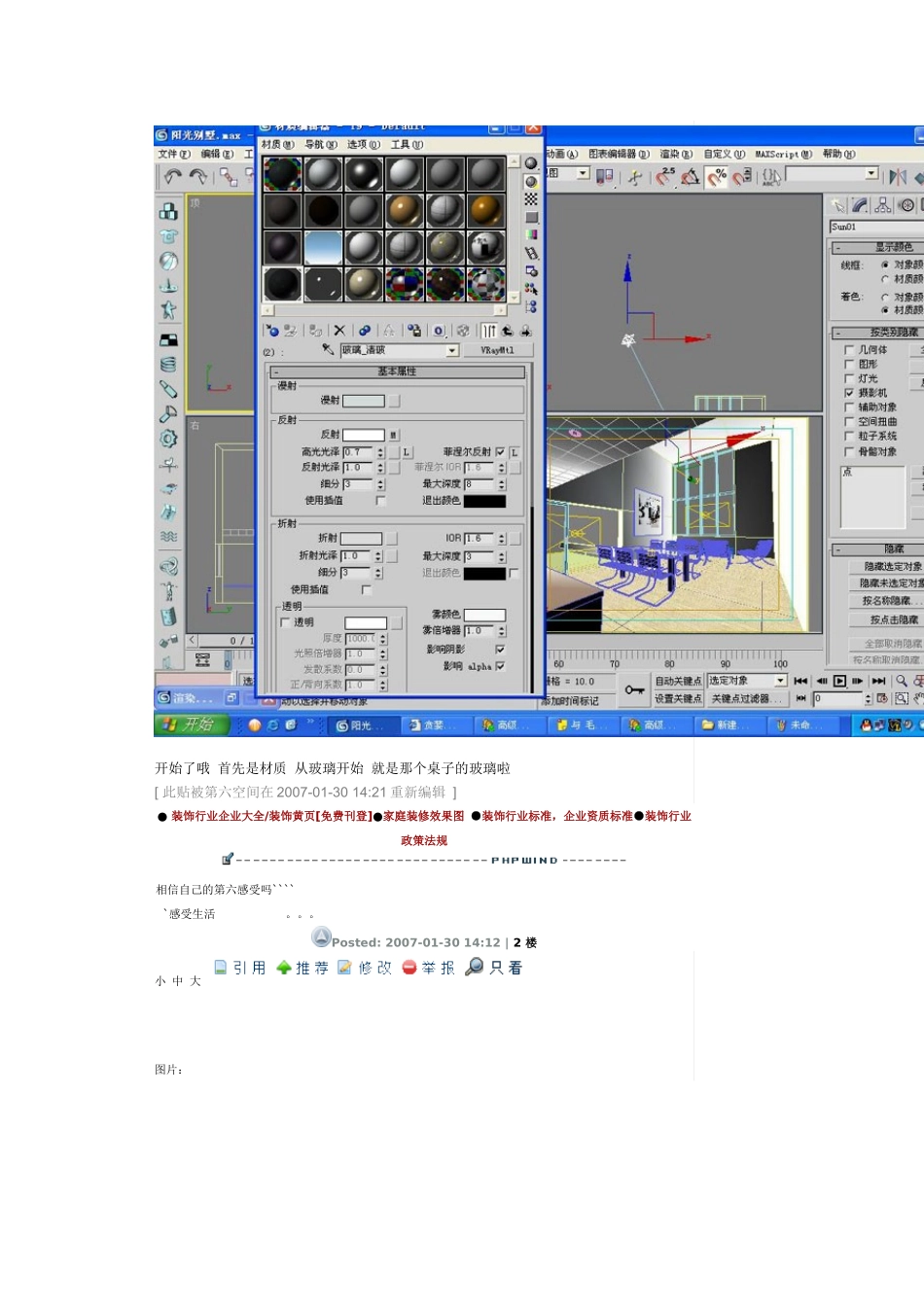Click the Select by Material icon

(x=531, y=289)
